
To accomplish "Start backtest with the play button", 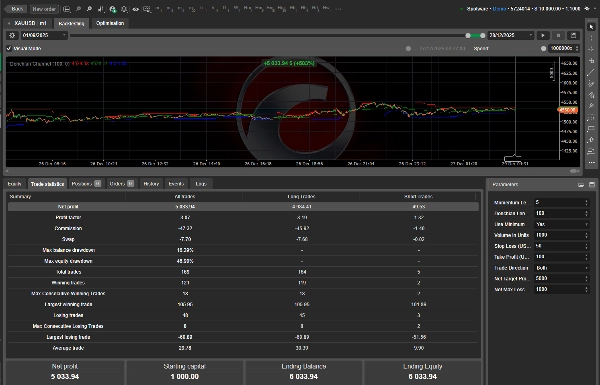I will (x=543, y=35).
